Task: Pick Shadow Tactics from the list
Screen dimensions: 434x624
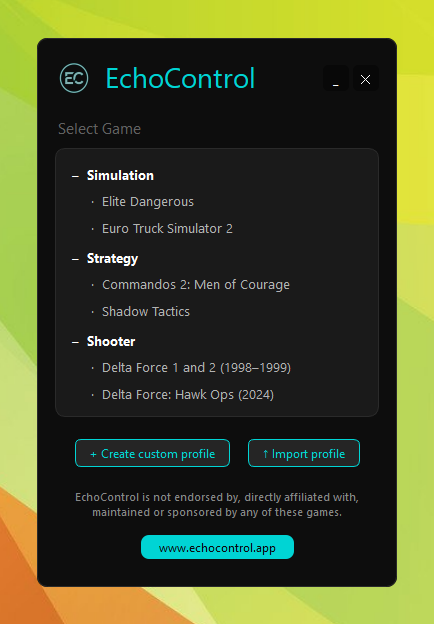Action: (146, 312)
